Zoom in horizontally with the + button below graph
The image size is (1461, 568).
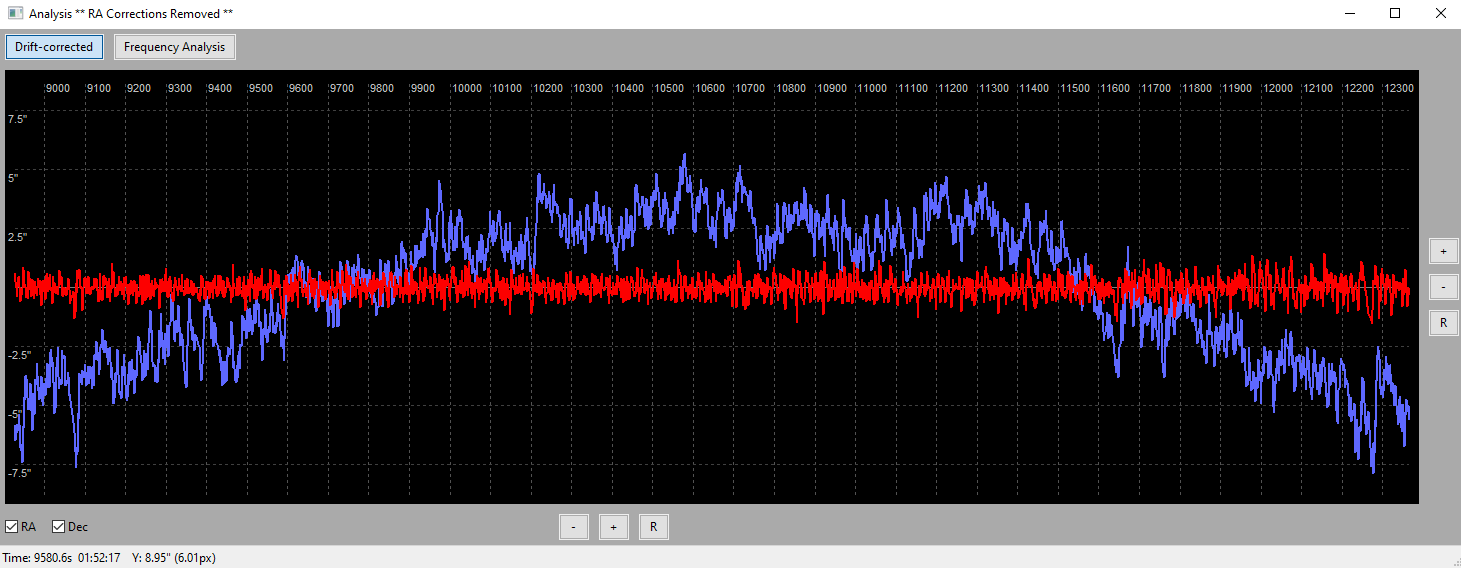point(613,527)
